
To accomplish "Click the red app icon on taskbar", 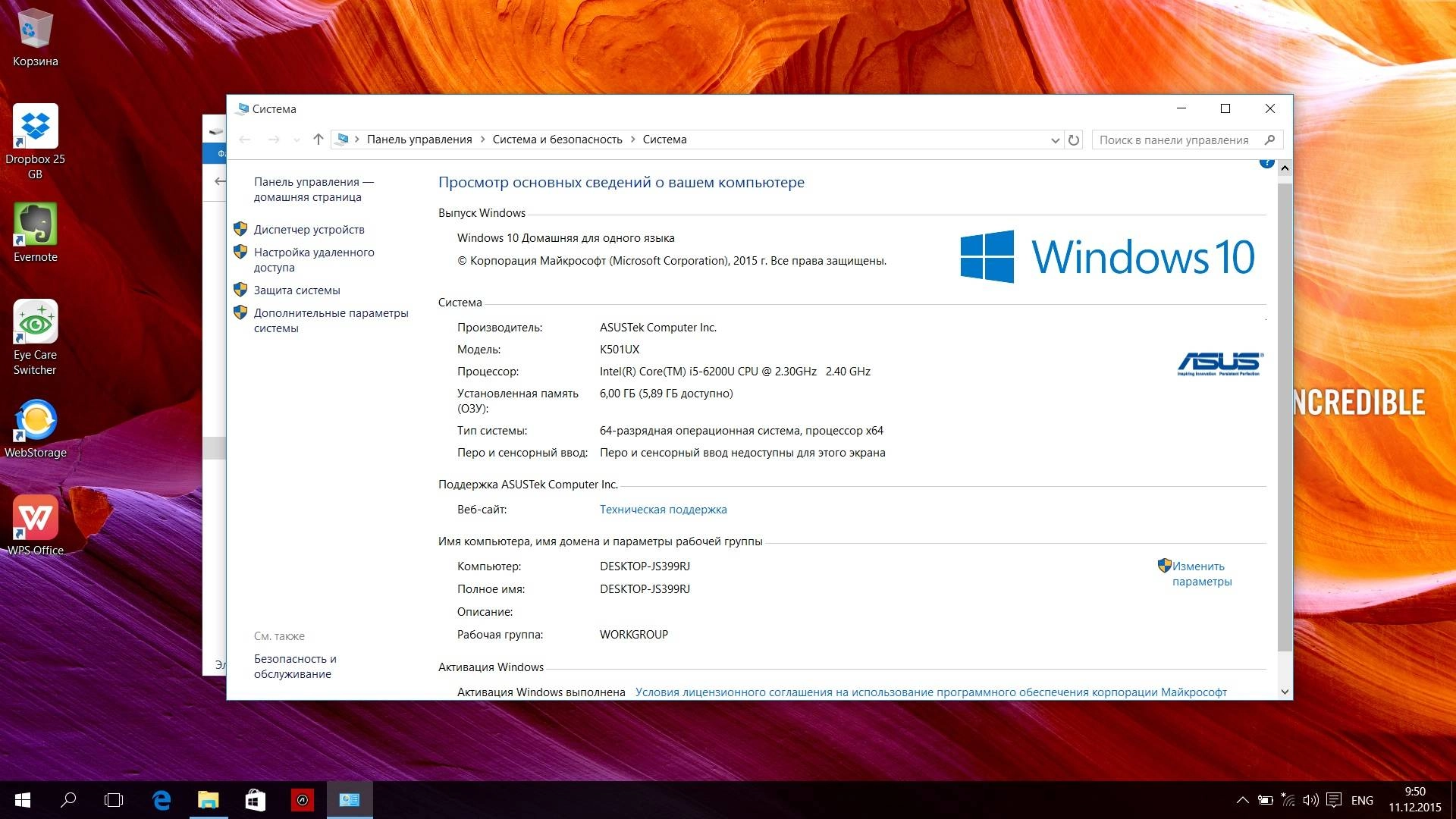I will point(302,800).
